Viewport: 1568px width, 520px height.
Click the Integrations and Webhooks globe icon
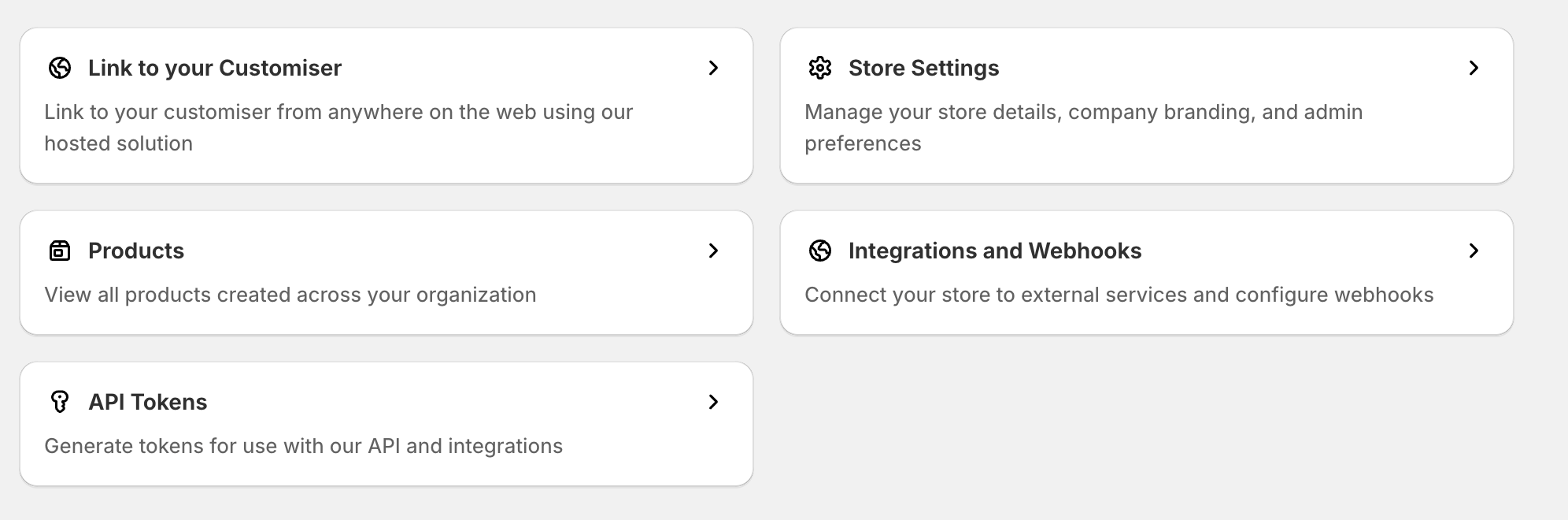[x=820, y=251]
